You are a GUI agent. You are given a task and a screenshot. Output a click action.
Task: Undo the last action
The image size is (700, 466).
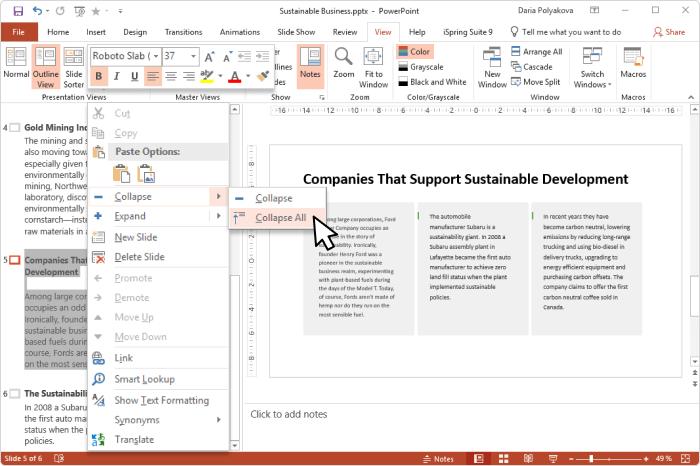click(x=38, y=11)
